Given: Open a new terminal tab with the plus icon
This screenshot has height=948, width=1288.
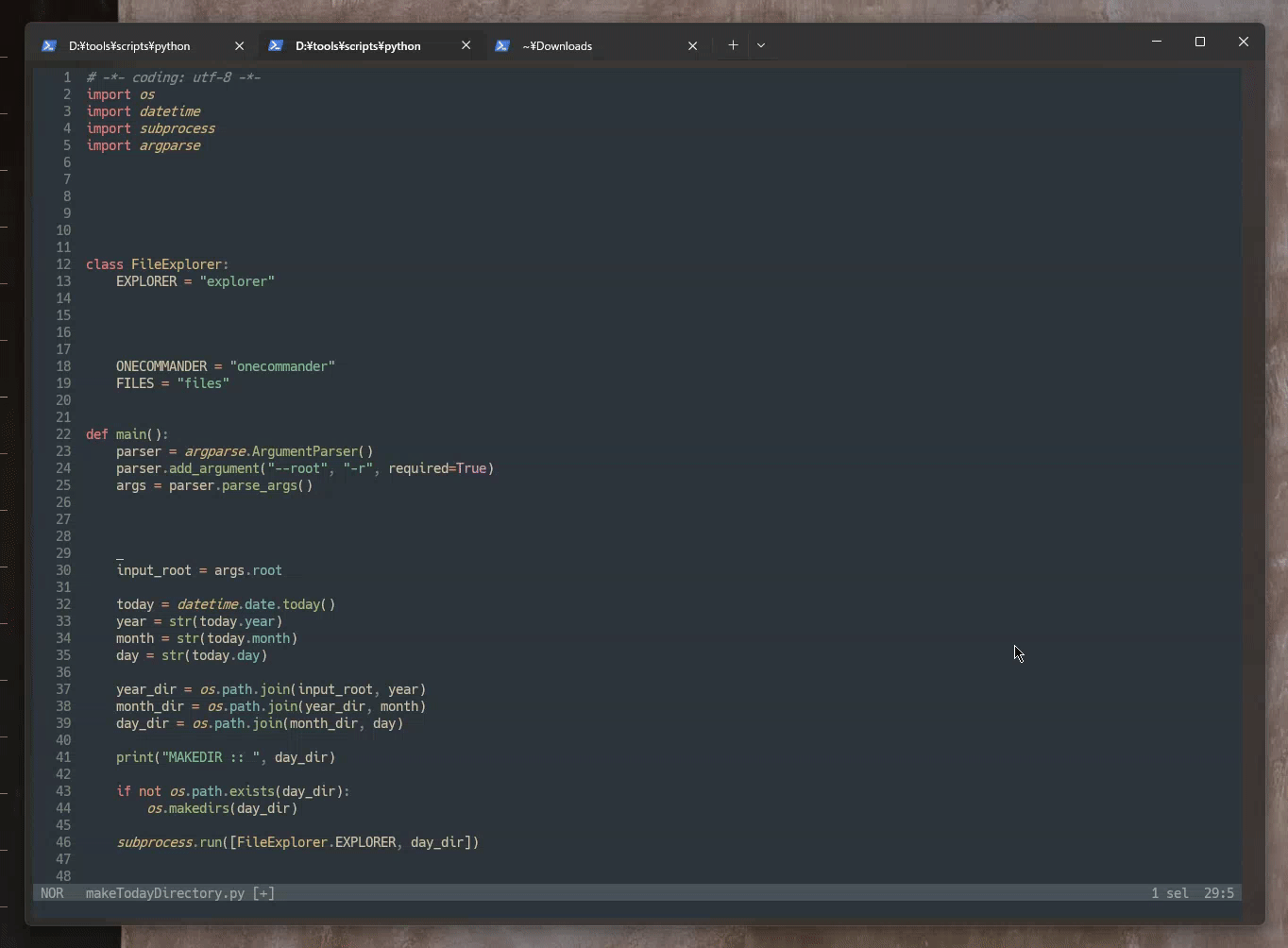Looking at the screenshot, I should pyautogui.click(x=734, y=45).
